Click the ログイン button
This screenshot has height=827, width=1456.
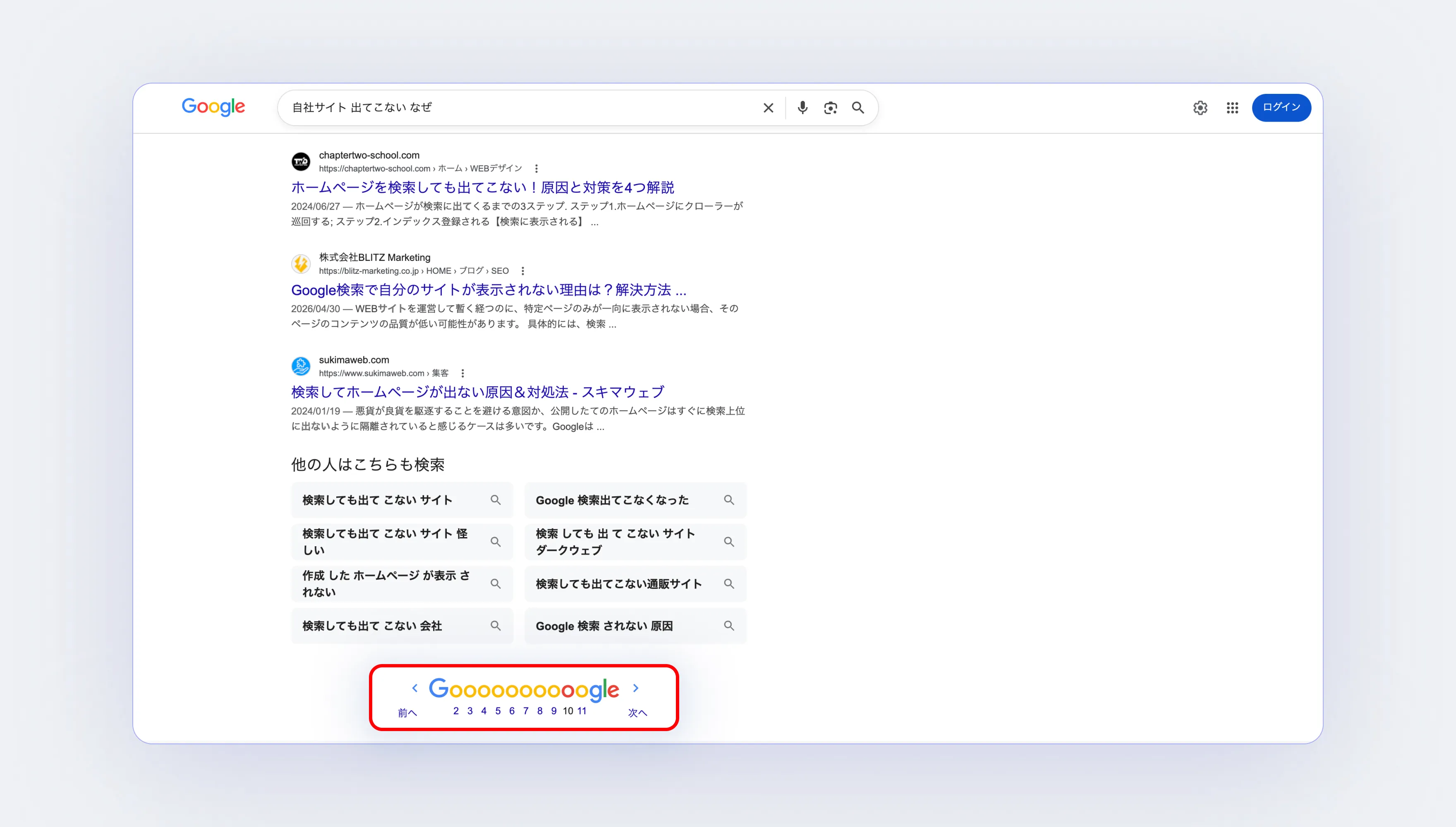1281,108
